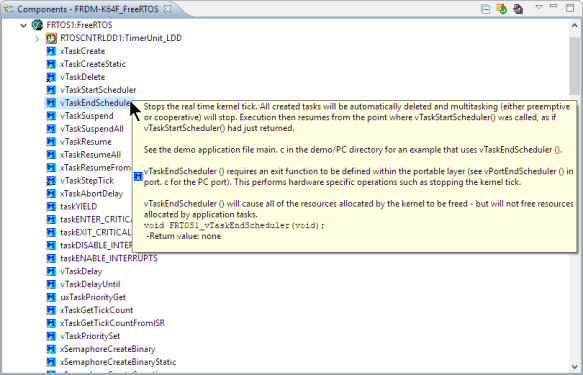
Task: Select the vTaskStartScheduler method
Action: click(98, 90)
